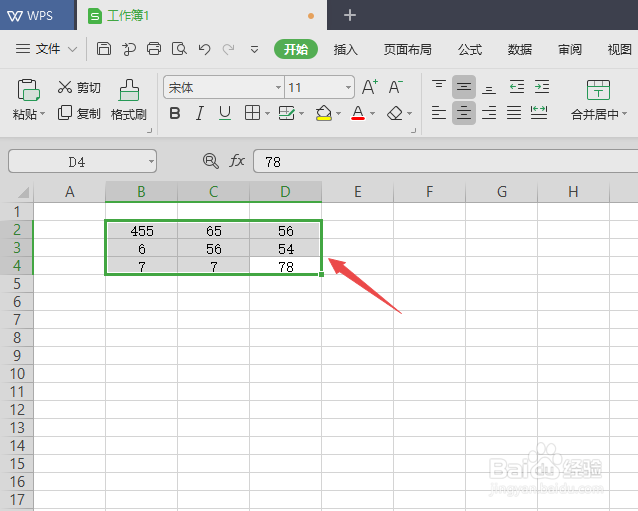Click row header 5

click(17, 284)
